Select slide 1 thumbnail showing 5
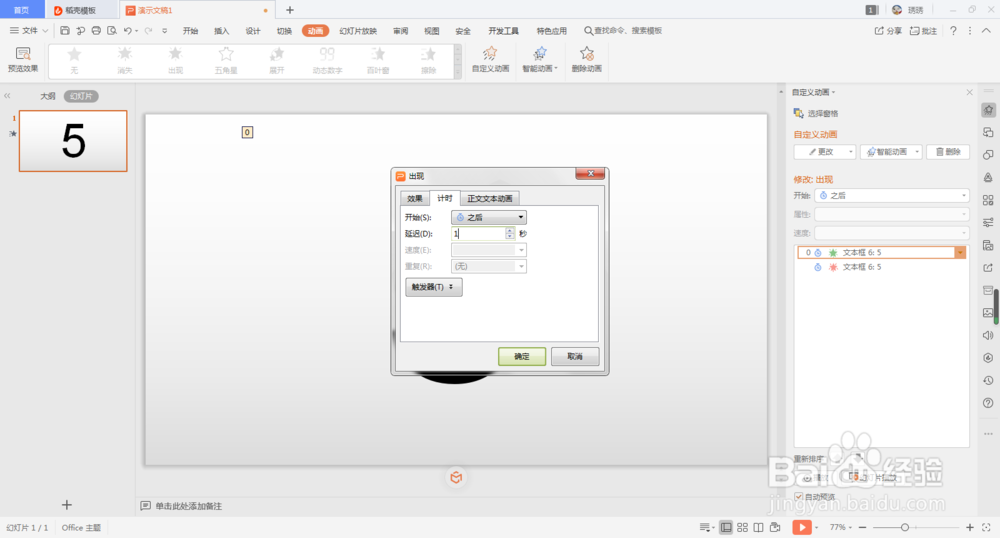Image resolution: width=1000 pixels, height=538 pixels. click(73, 141)
